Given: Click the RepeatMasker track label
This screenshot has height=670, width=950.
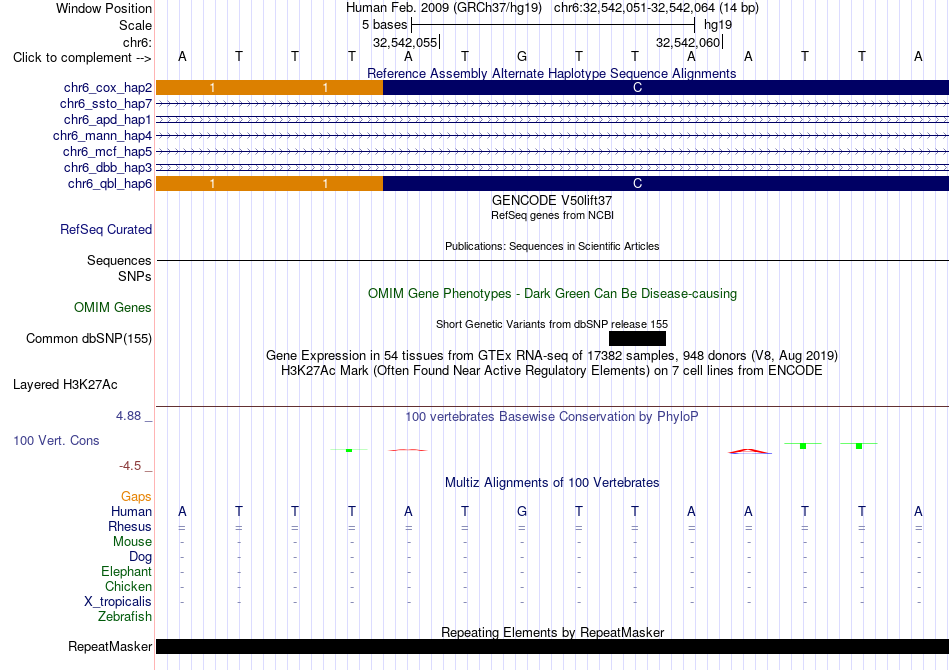Looking at the screenshot, I should pyautogui.click(x=110, y=646).
